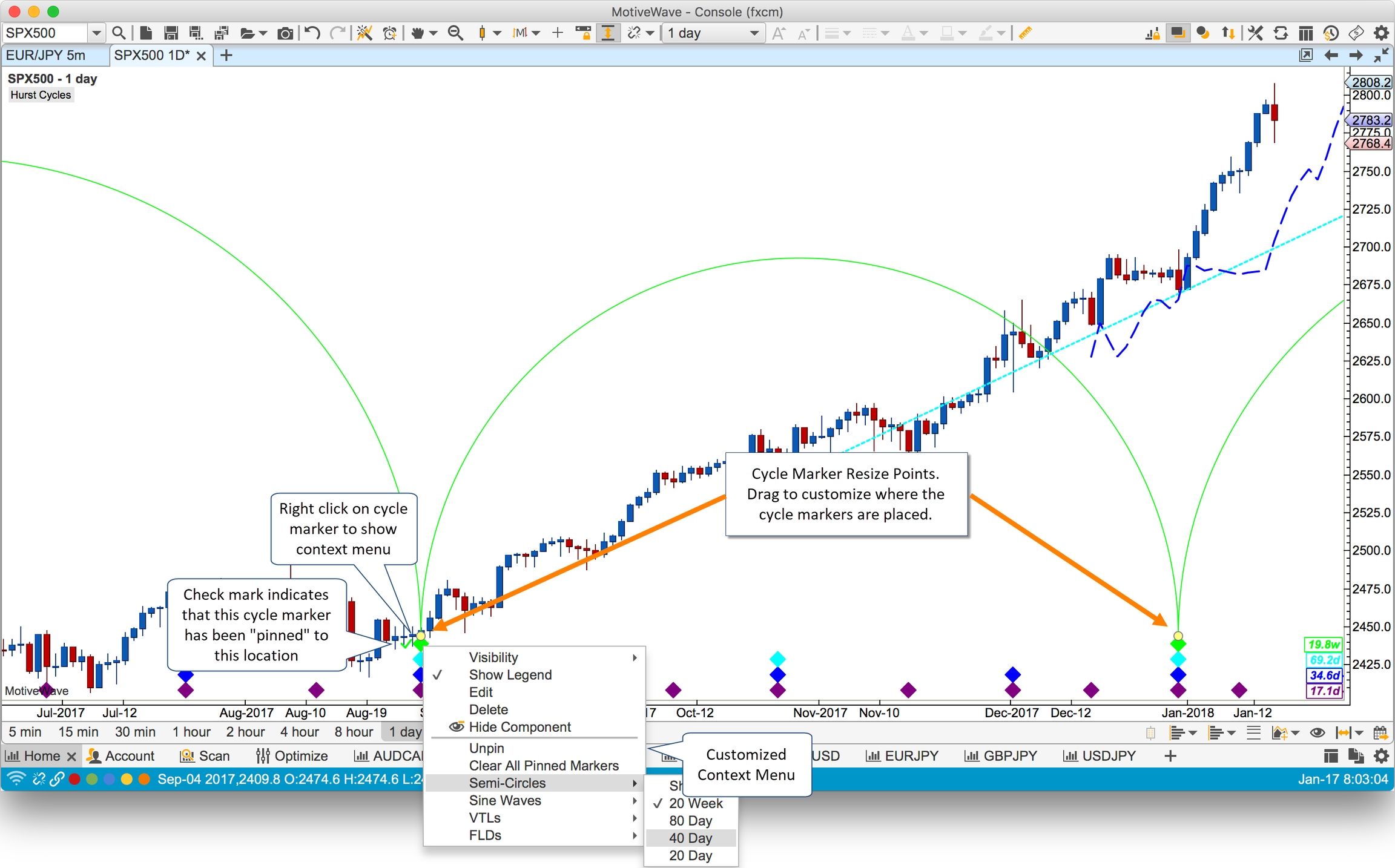Zoom out with the magnifier minus icon
This screenshot has height=868, width=1395.
tap(455, 33)
